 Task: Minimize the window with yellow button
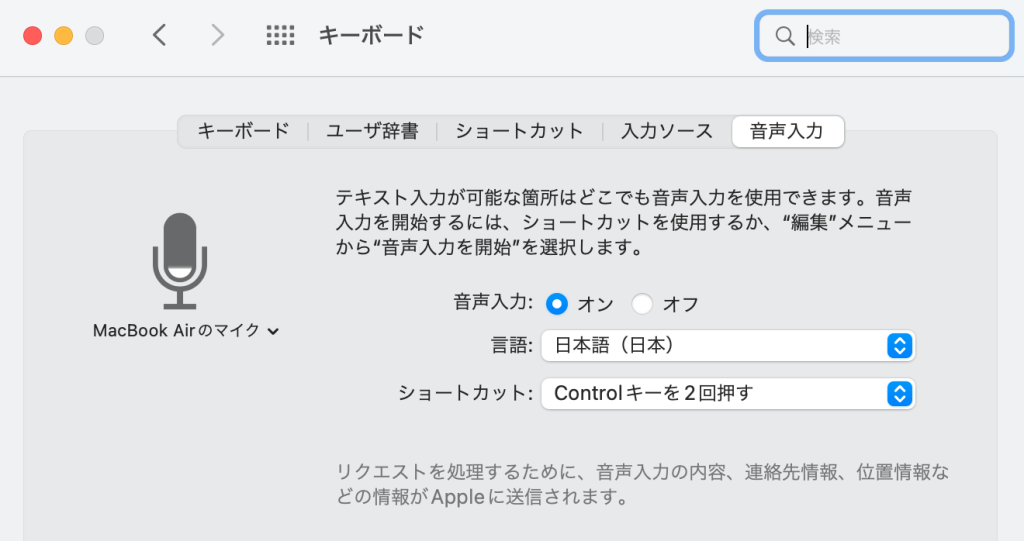(x=63, y=36)
